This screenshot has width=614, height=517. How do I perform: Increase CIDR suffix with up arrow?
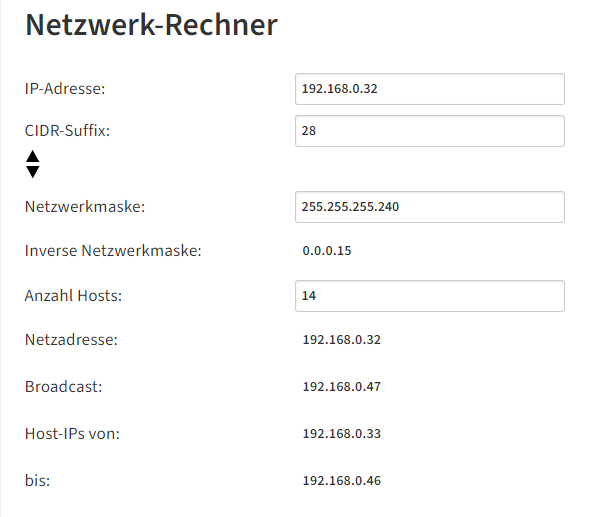click(x=33, y=157)
